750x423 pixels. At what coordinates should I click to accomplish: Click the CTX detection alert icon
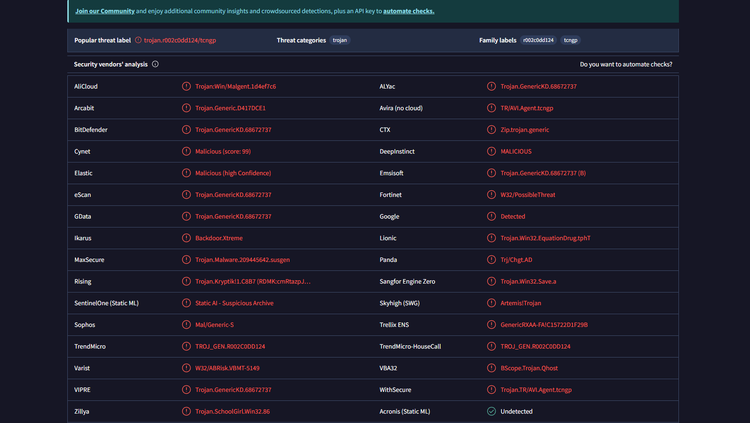coord(491,130)
